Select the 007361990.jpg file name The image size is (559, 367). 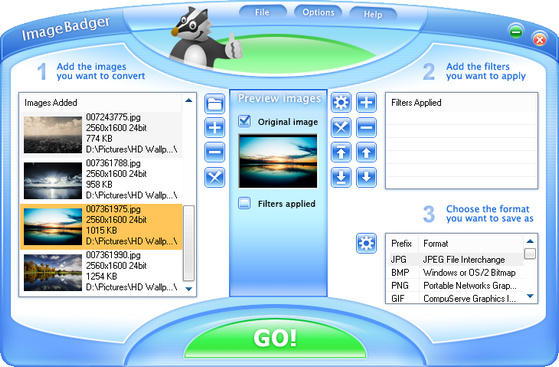coord(113,255)
